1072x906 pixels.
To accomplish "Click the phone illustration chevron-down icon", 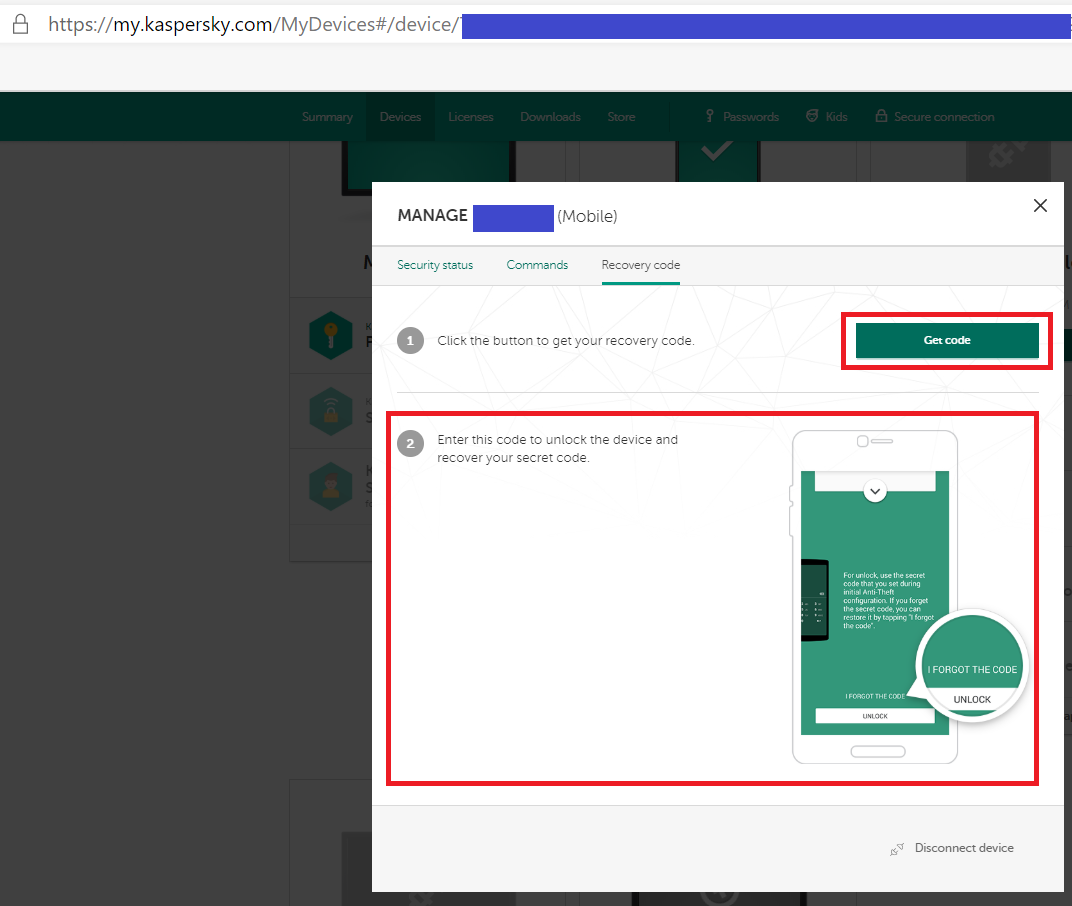I will tap(875, 491).
